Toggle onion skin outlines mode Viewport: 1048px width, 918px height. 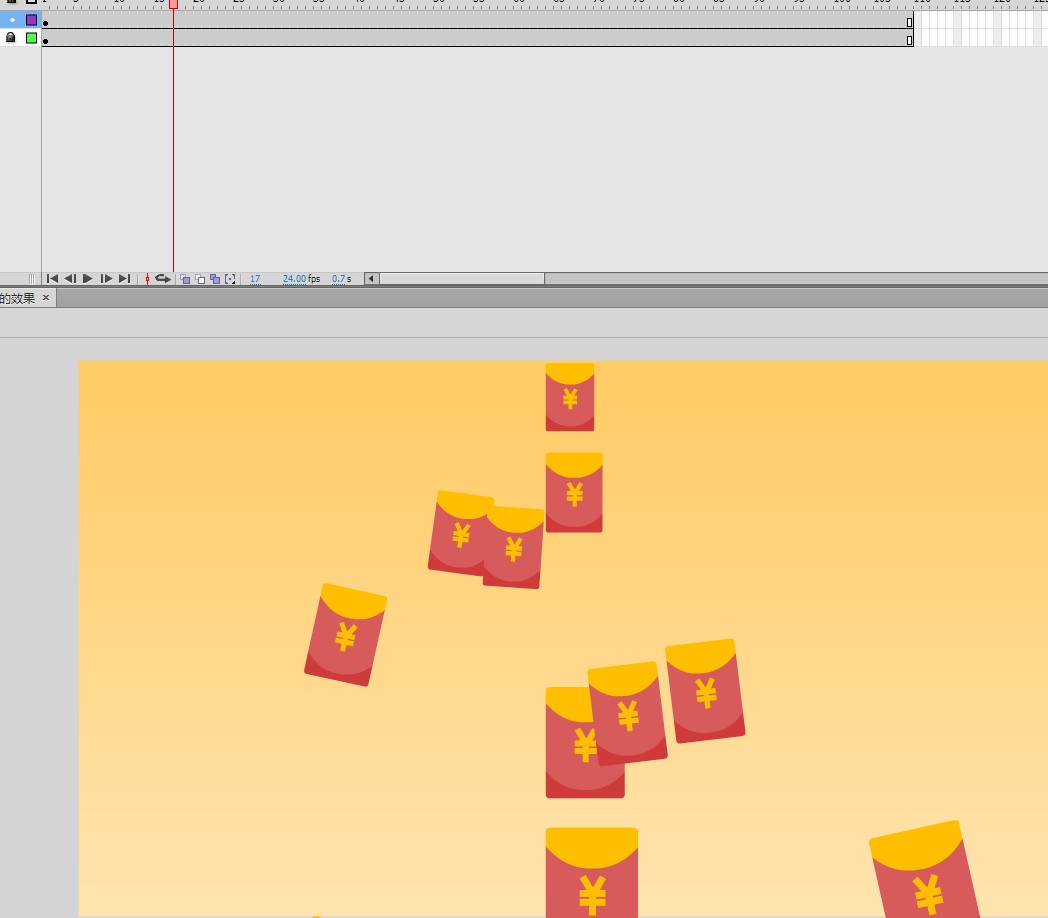(200, 279)
